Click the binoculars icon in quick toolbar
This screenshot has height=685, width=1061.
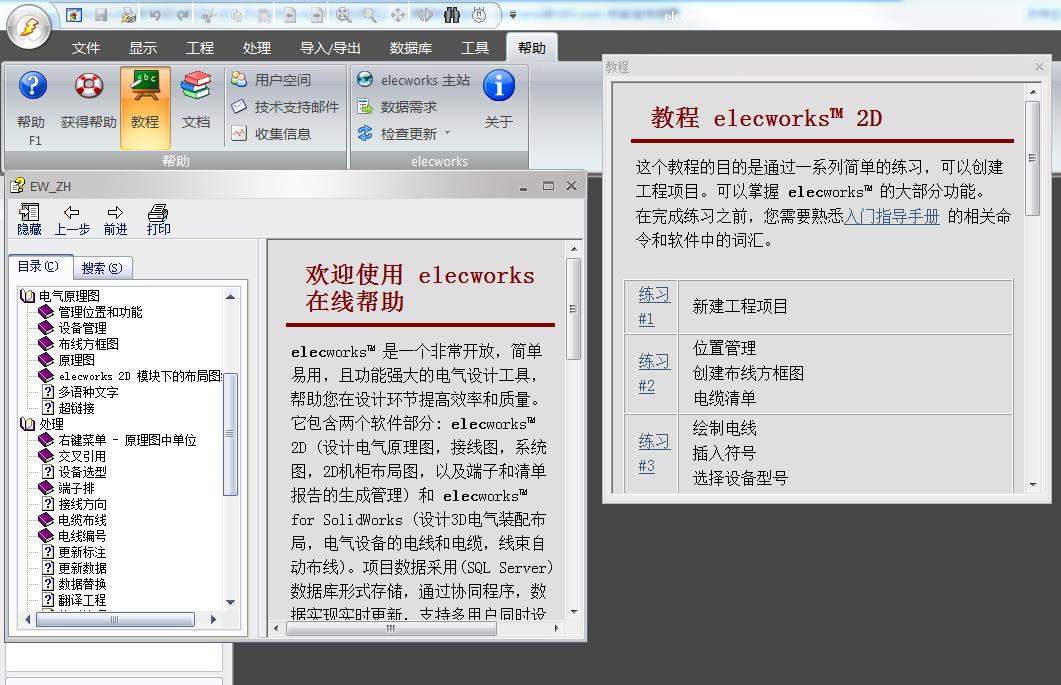pos(451,15)
